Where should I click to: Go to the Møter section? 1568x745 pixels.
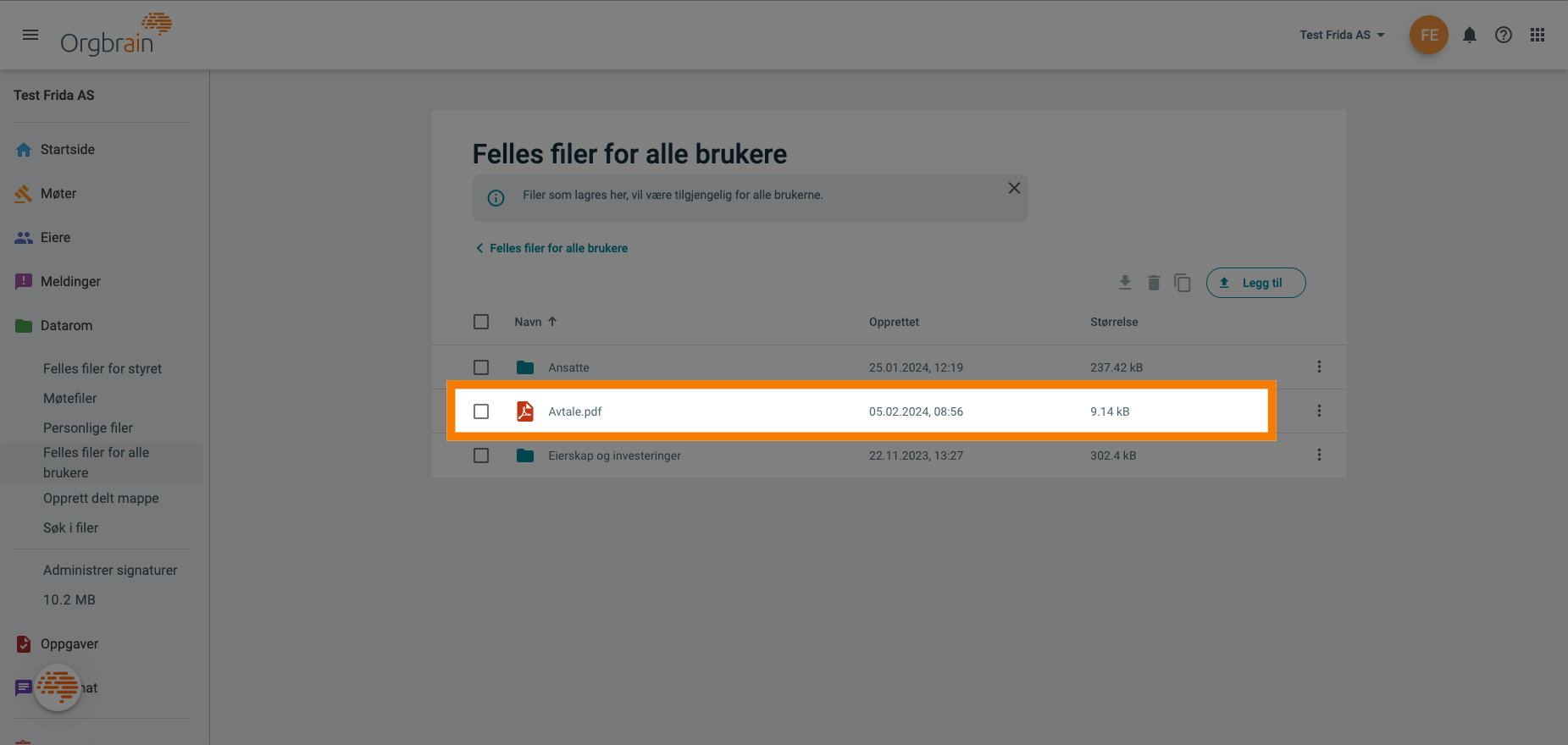pyautogui.click(x=58, y=193)
